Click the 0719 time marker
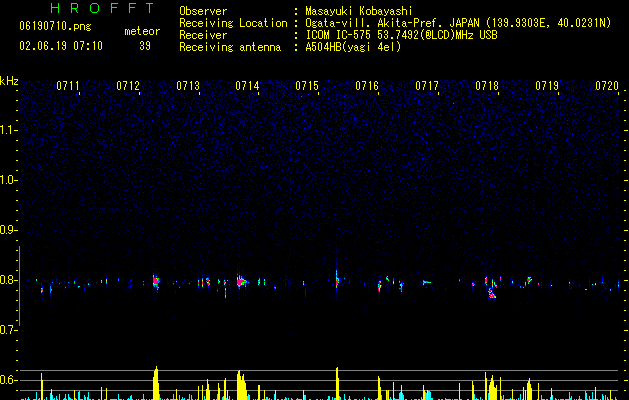The width and height of the screenshot is (629, 400). coord(547,85)
